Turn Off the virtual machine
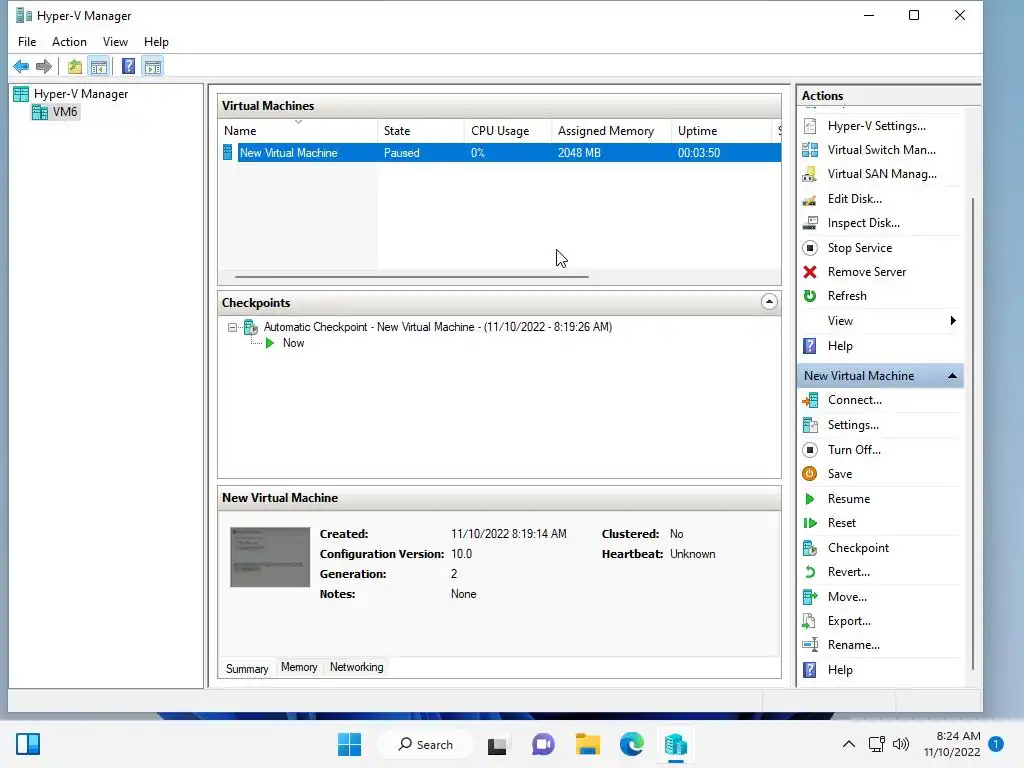 click(x=854, y=449)
